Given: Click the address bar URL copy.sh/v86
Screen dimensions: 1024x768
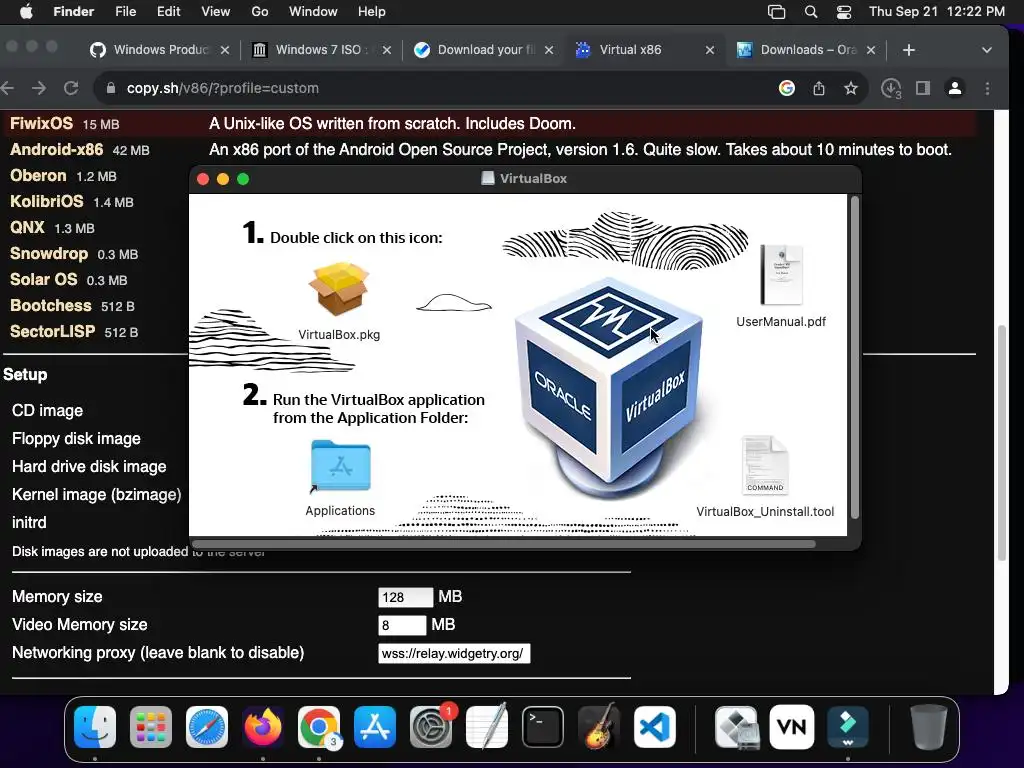Looking at the screenshot, I should pos(223,88).
